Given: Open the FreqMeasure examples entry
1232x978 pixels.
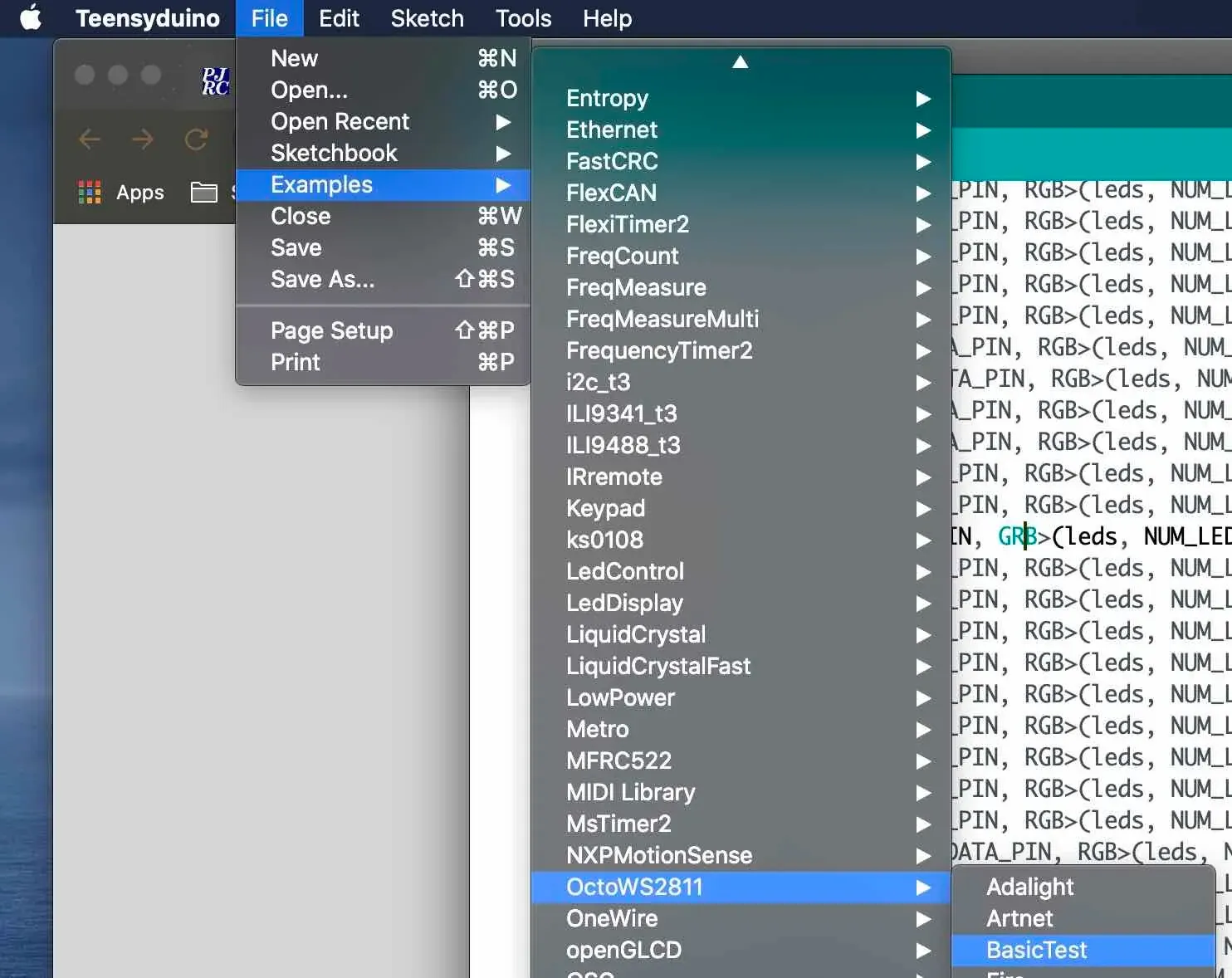Looking at the screenshot, I should click(x=741, y=287).
